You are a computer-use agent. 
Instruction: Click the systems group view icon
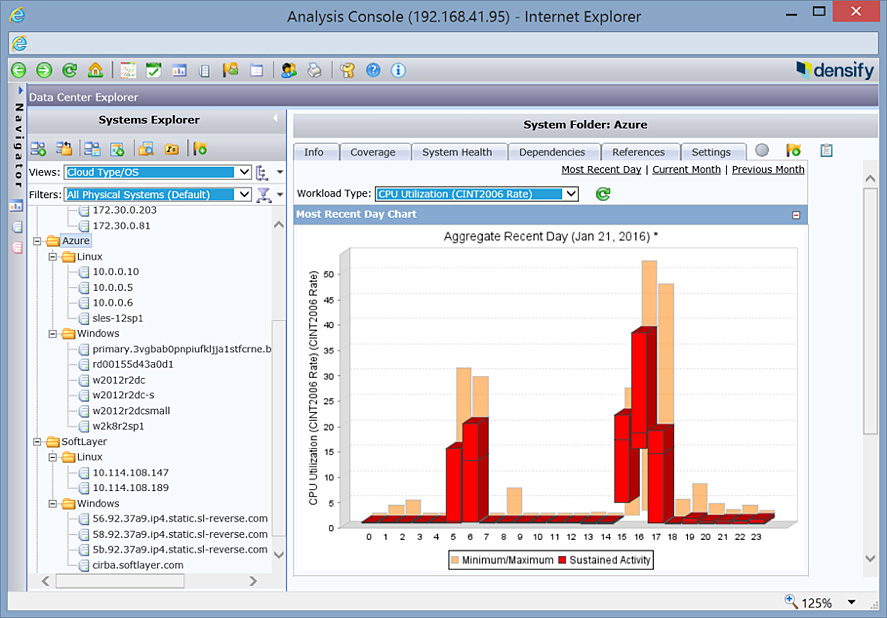92,149
